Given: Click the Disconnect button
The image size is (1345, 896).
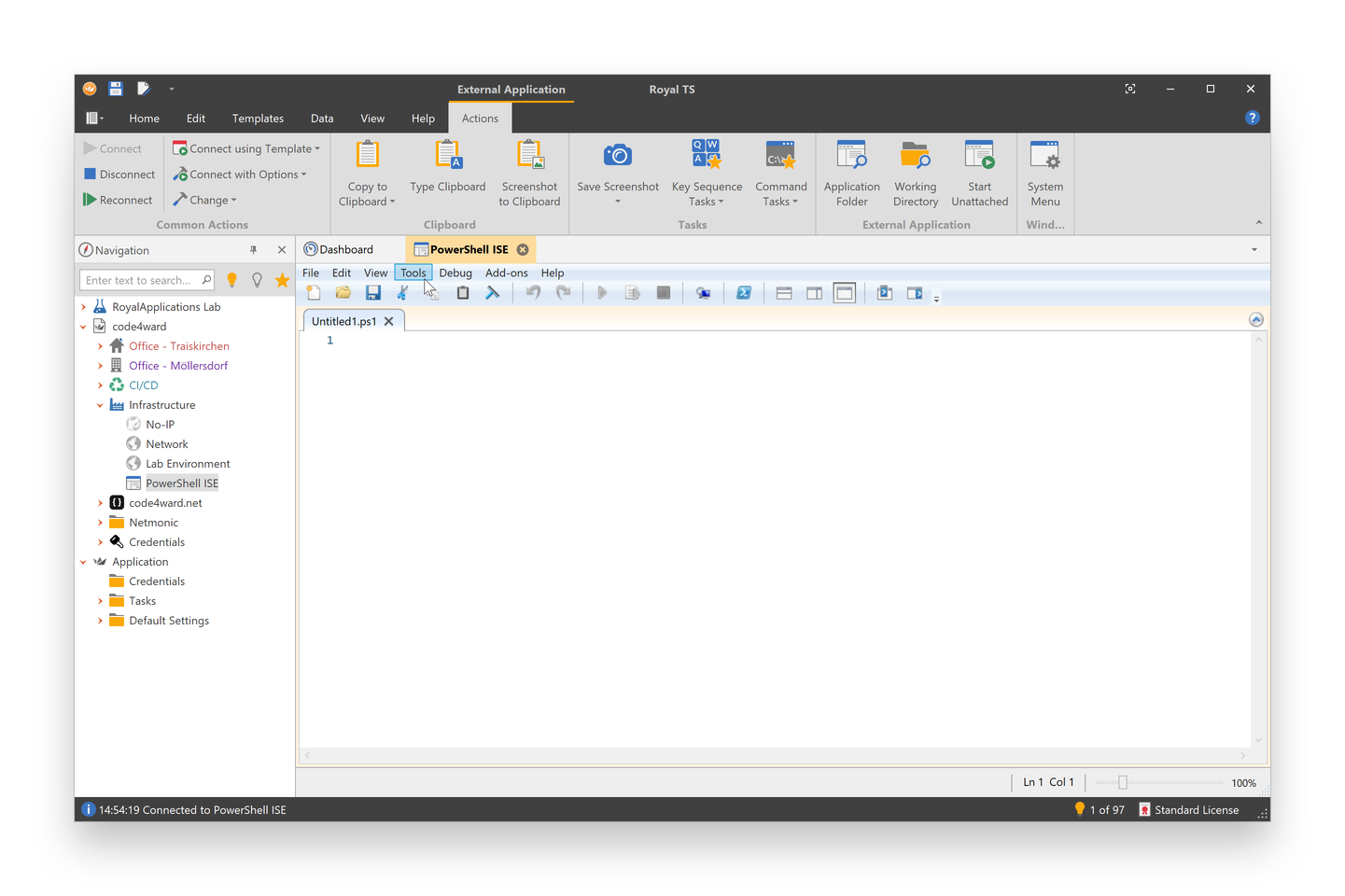Looking at the screenshot, I should click(119, 174).
